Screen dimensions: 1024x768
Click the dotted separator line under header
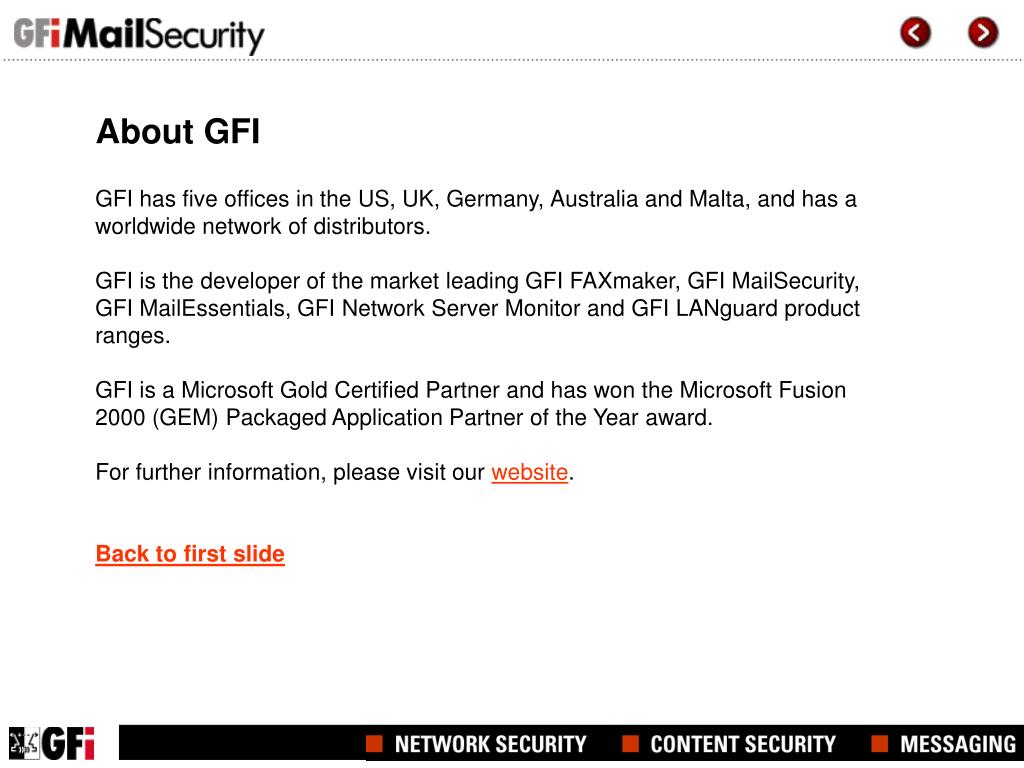coord(500,61)
